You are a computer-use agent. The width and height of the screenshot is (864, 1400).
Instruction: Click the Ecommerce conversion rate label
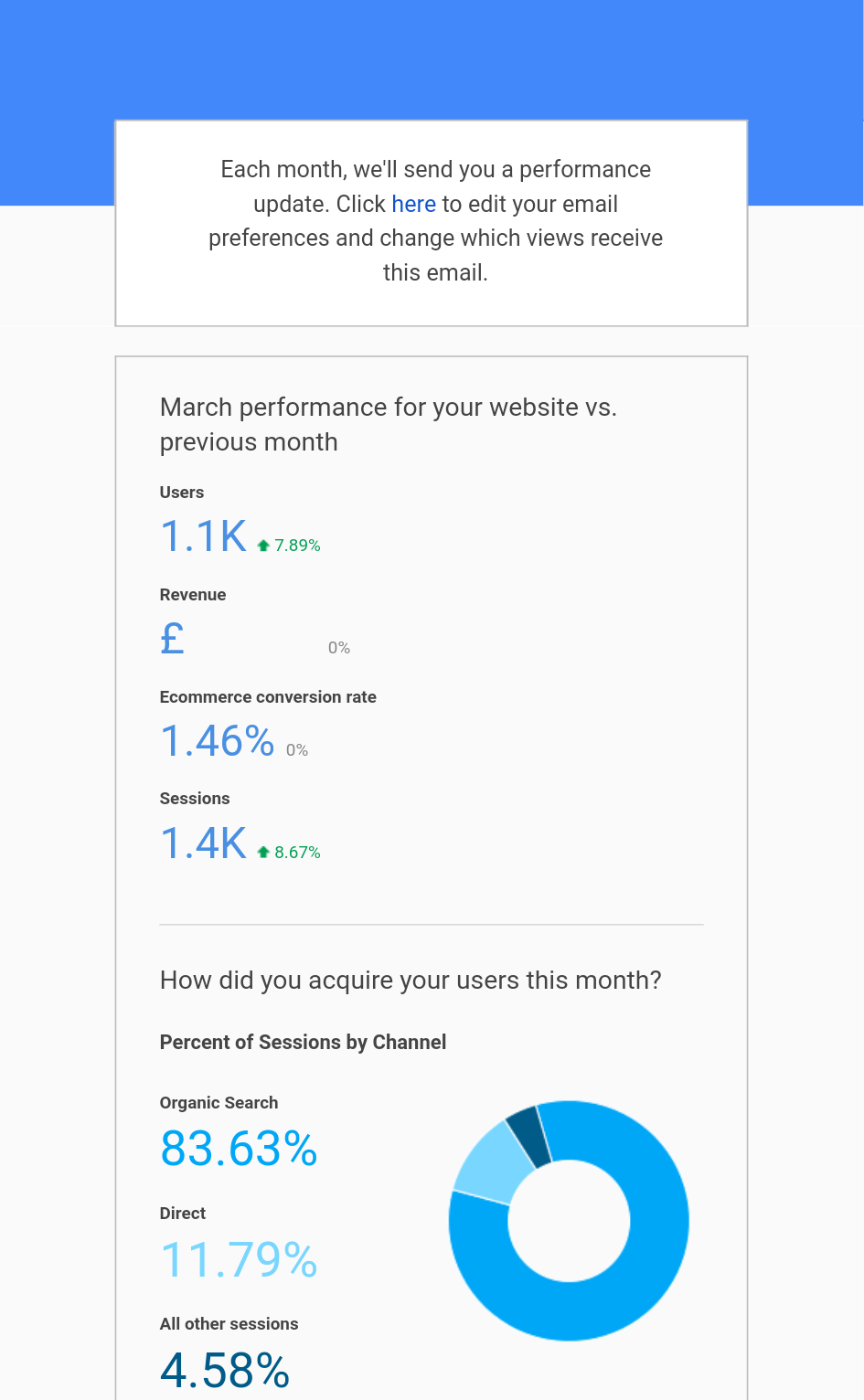point(268,697)
